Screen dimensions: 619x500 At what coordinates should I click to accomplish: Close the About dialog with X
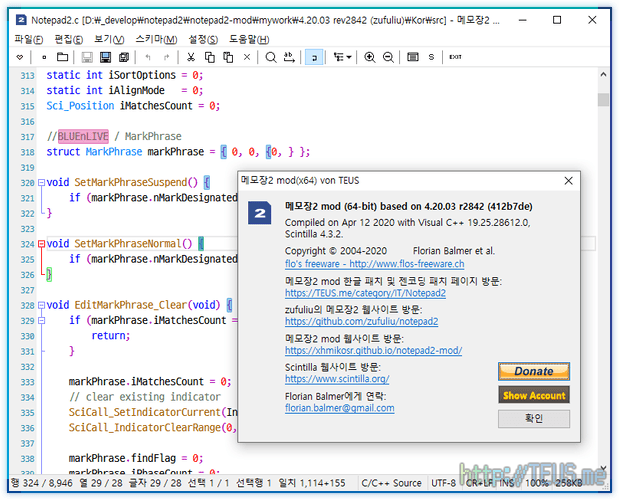(x=568, y=181)
